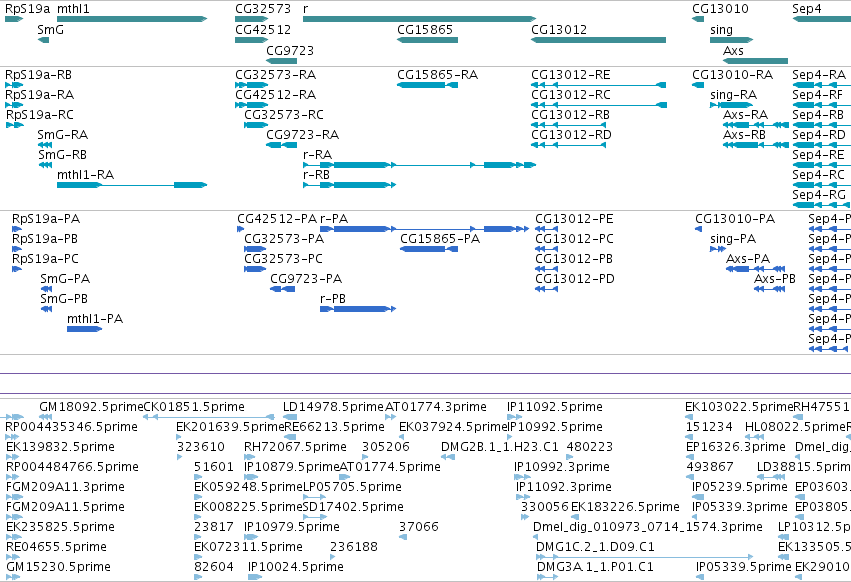The image size is (851, 582).
Task: Click transcript CG32573-RA
Action: coord(276,75)
